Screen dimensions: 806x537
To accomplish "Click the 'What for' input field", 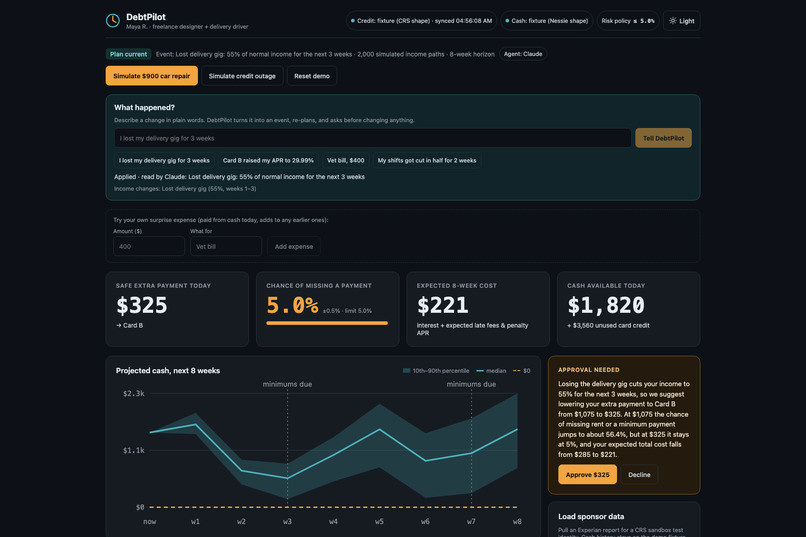I will tap(226, 246).
